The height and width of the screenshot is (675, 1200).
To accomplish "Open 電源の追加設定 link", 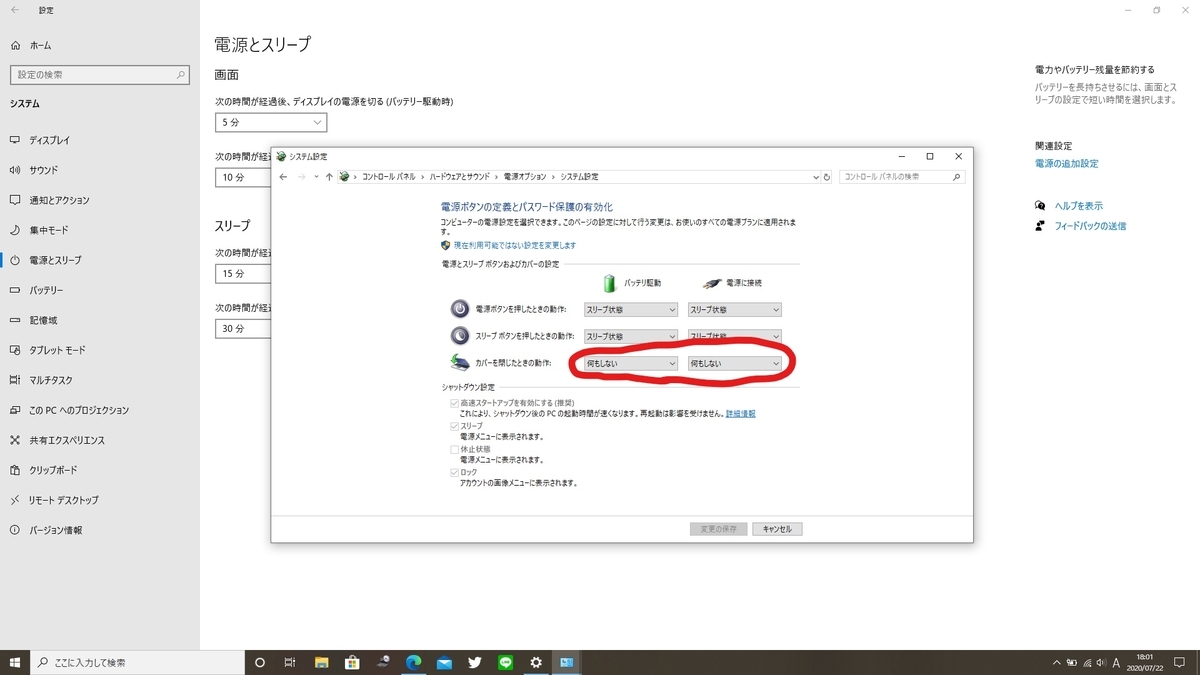I will pos(1067,163).
